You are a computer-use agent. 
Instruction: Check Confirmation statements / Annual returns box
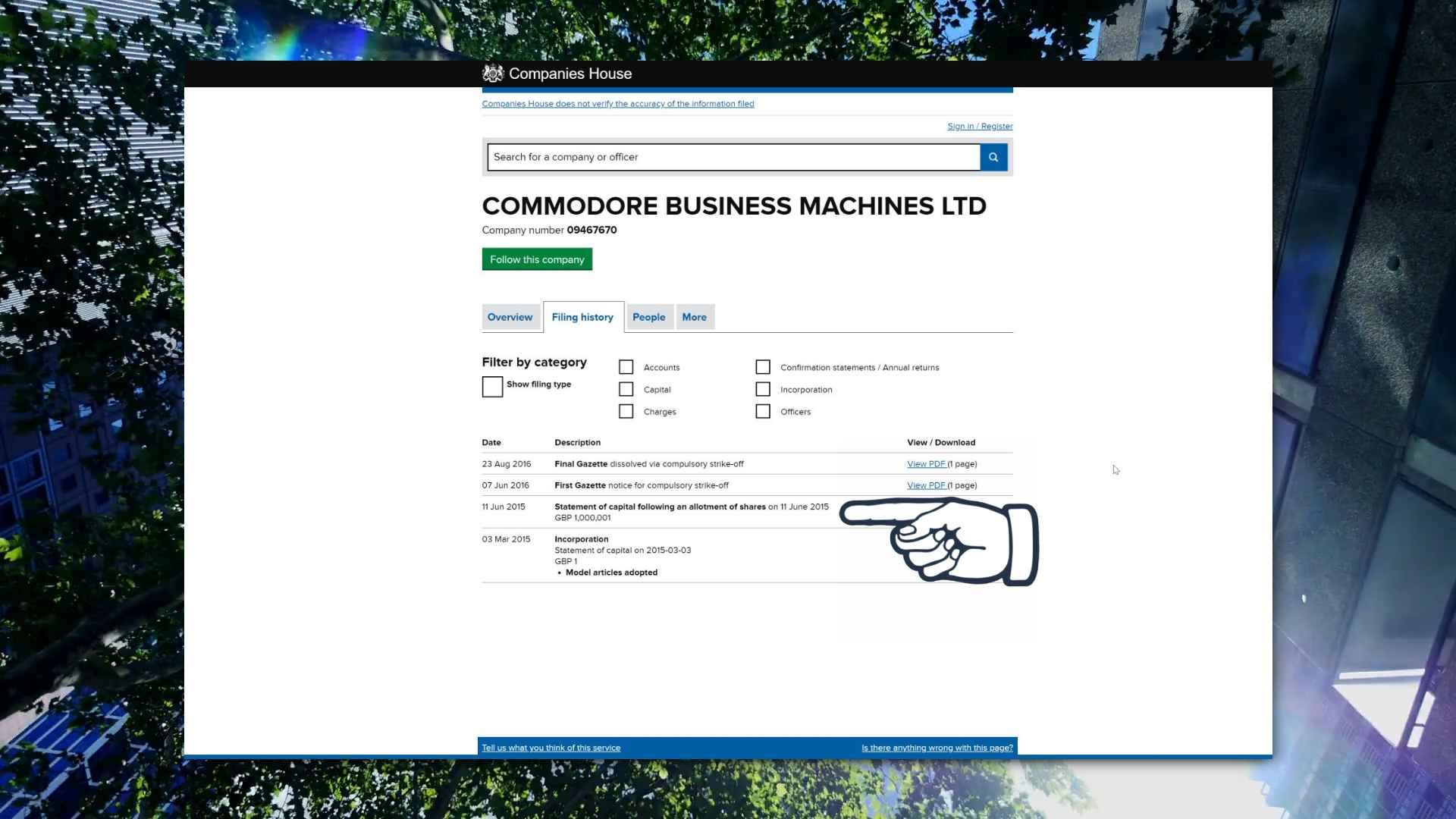click(763, 367)
